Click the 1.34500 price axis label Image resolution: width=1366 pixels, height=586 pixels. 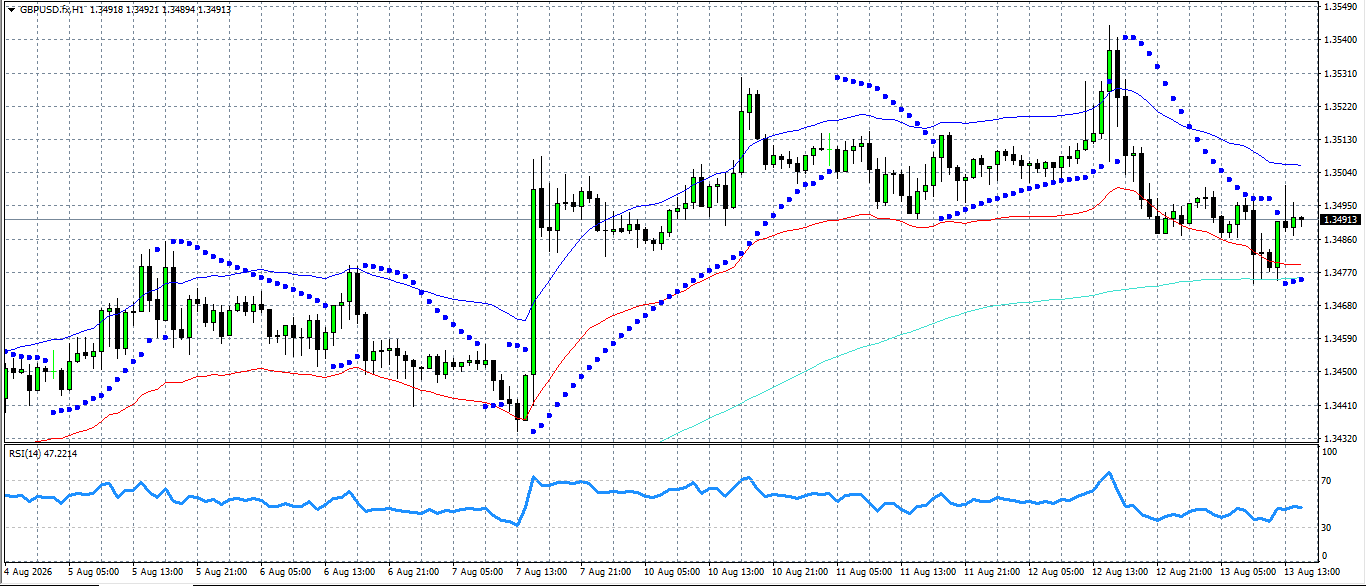click(1340, 372)
